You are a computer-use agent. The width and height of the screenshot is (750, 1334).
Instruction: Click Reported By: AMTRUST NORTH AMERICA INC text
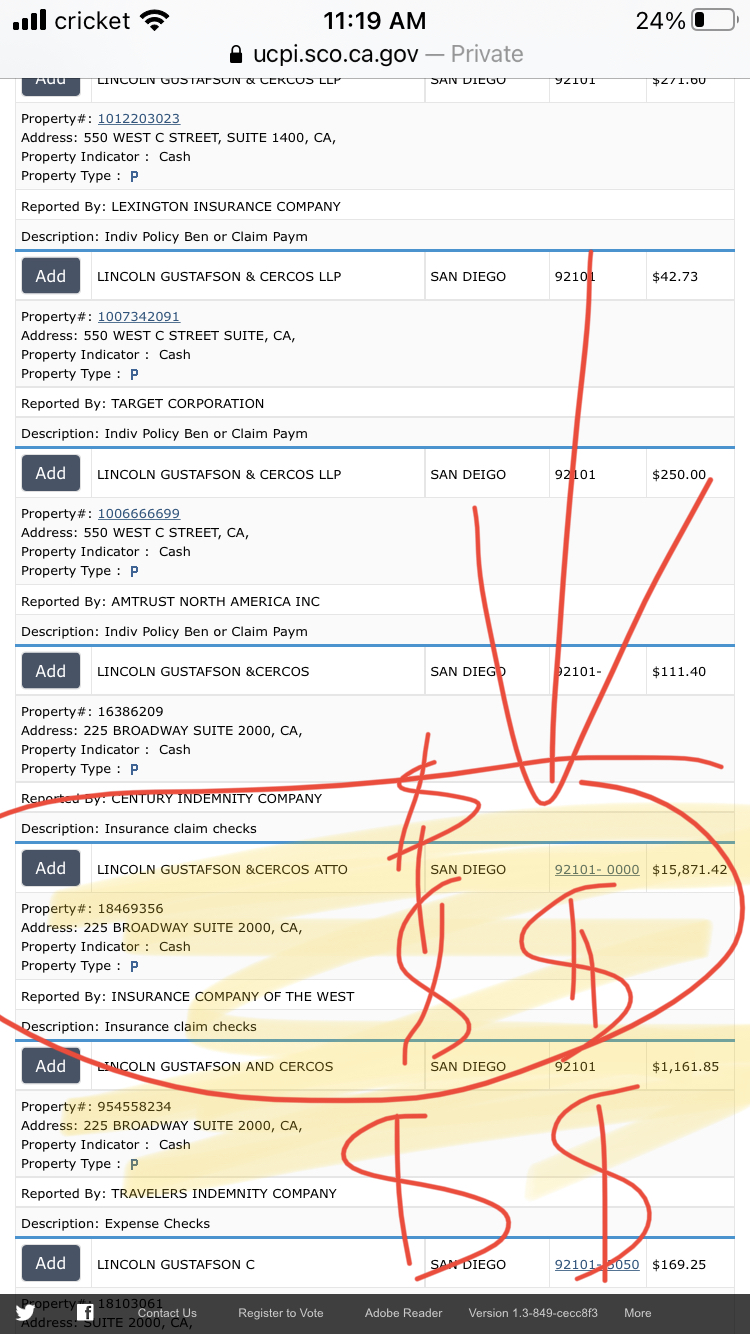(171, 602)
